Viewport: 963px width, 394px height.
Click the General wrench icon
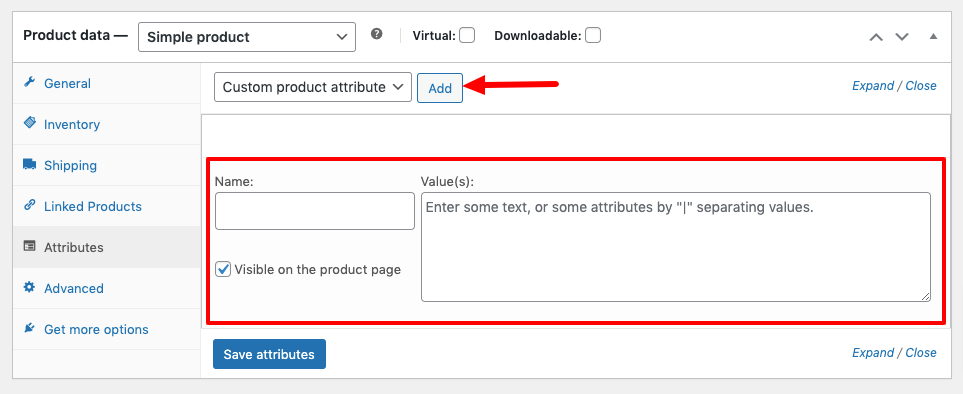[x=29, y=83]
